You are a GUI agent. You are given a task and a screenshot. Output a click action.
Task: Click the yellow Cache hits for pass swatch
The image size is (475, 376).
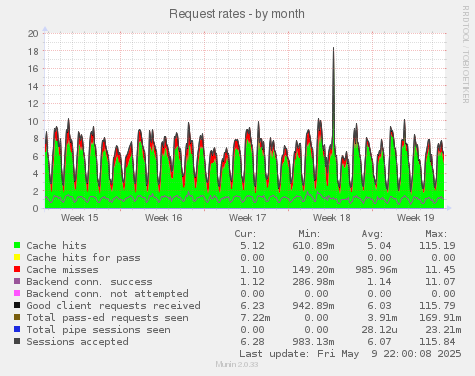tap(17, 257)
